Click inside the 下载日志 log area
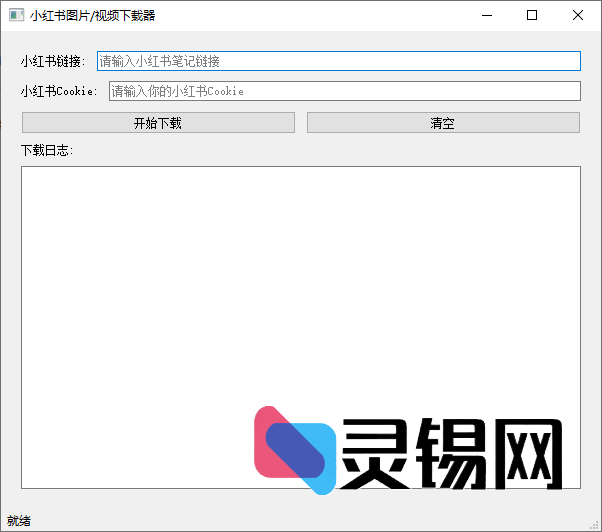 [301, 327]
